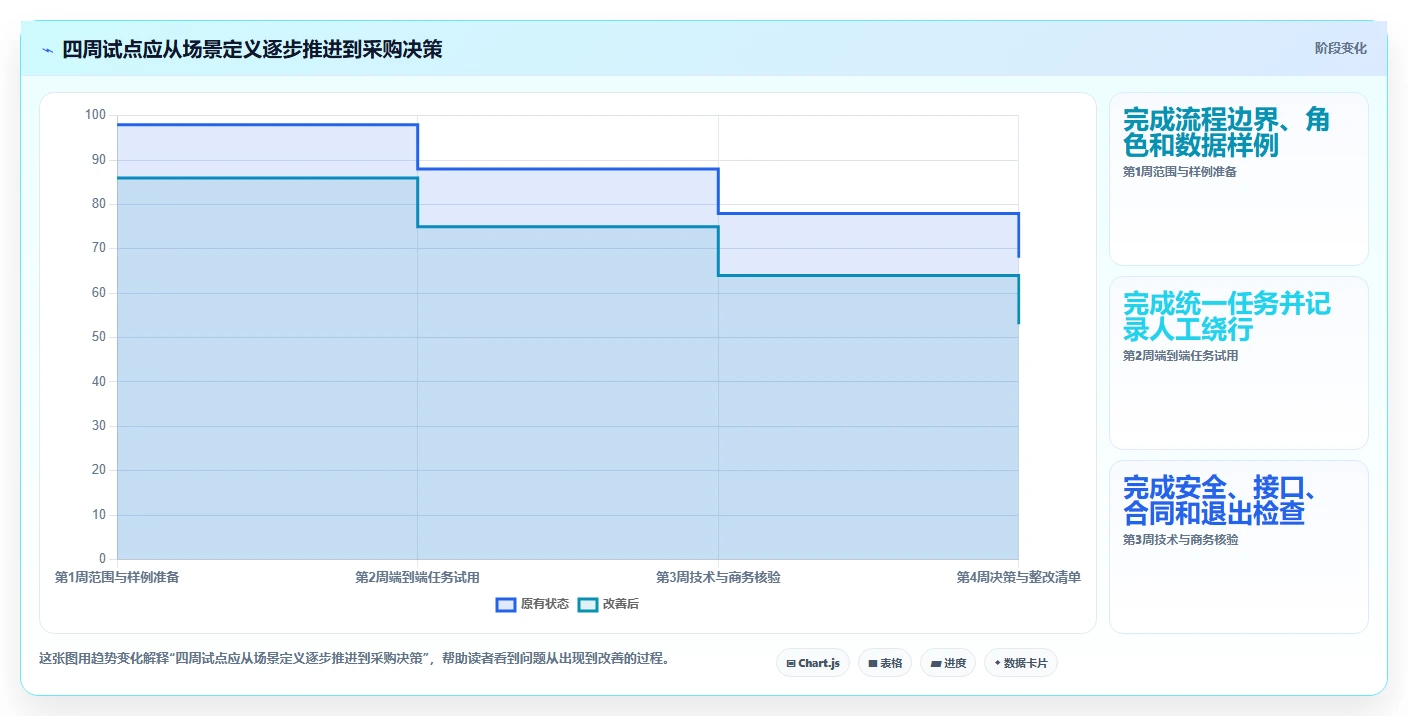Screen dimensions: 1408x716
Task: Click the y-axis value 100
Action: tap(95, 115)
